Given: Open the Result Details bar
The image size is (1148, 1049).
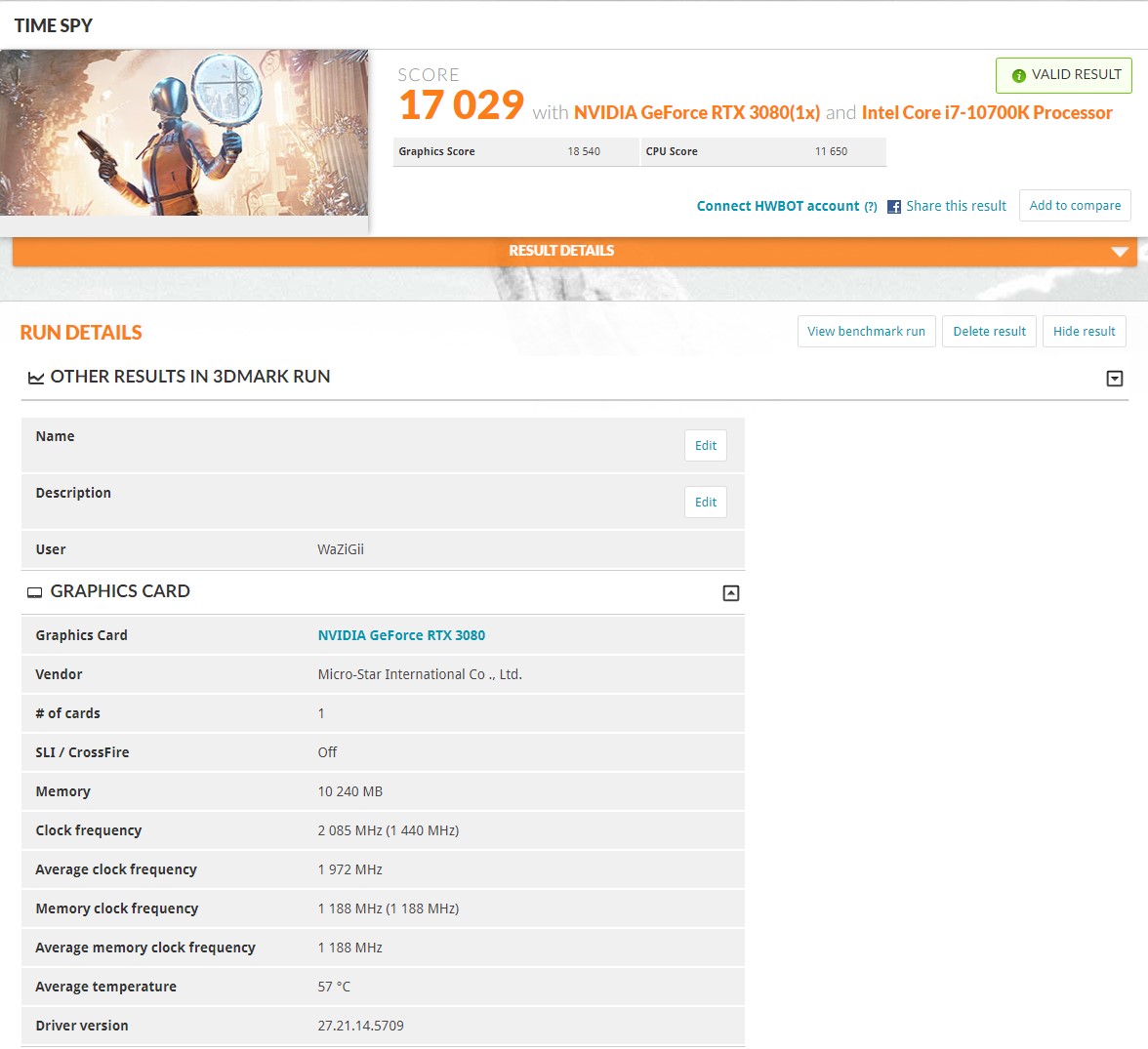Looking at the screenshot, I should (575, 251).
